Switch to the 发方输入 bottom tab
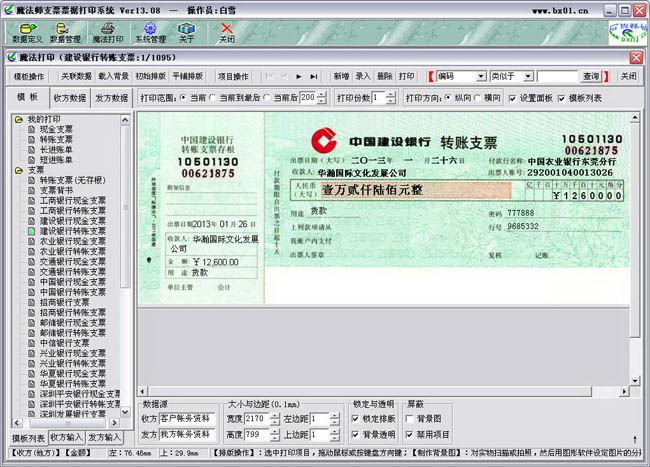Screen dimensions: 650x467 coord(104,437)
